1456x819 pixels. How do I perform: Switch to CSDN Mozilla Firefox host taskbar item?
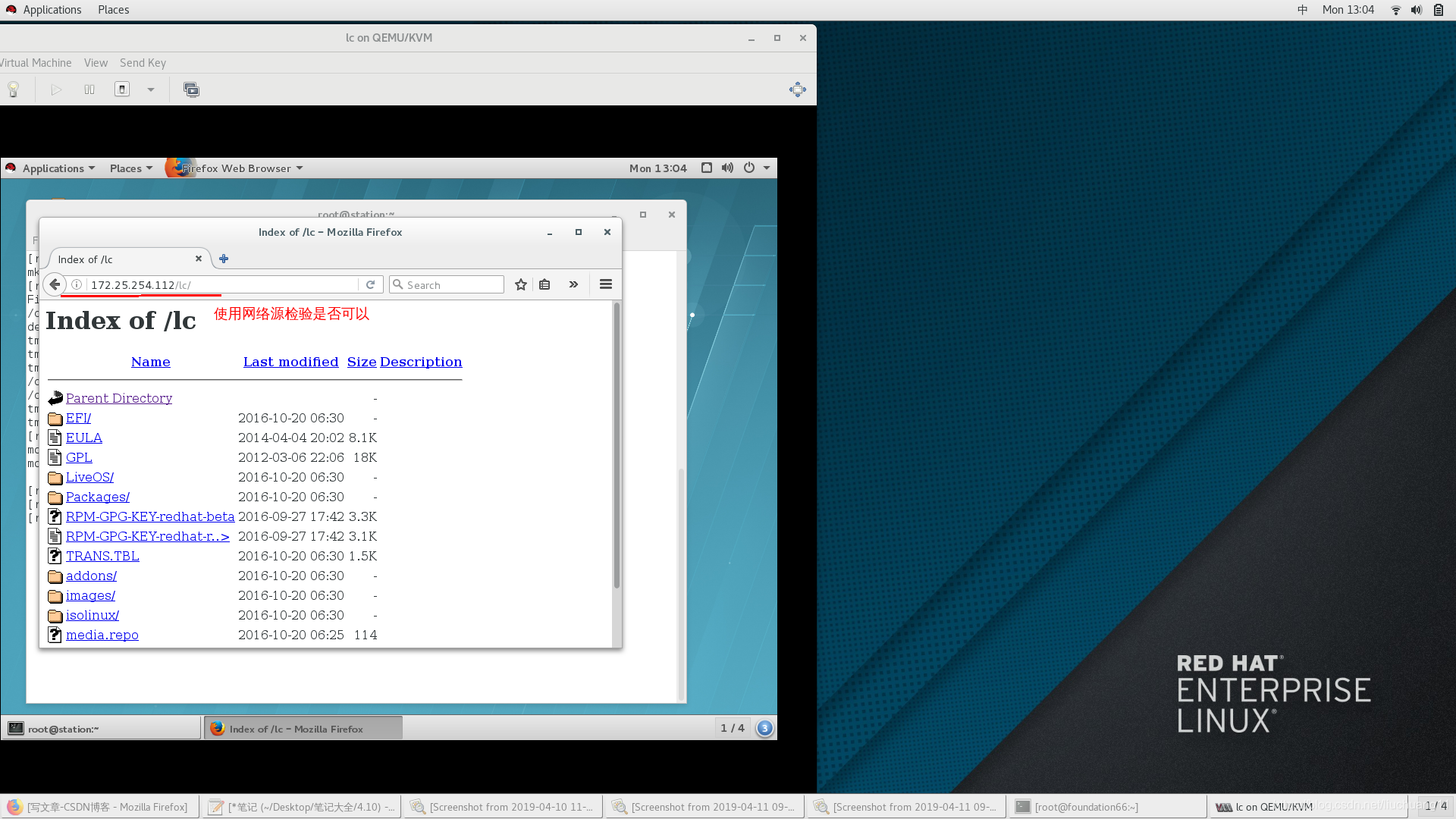point(100,807)
